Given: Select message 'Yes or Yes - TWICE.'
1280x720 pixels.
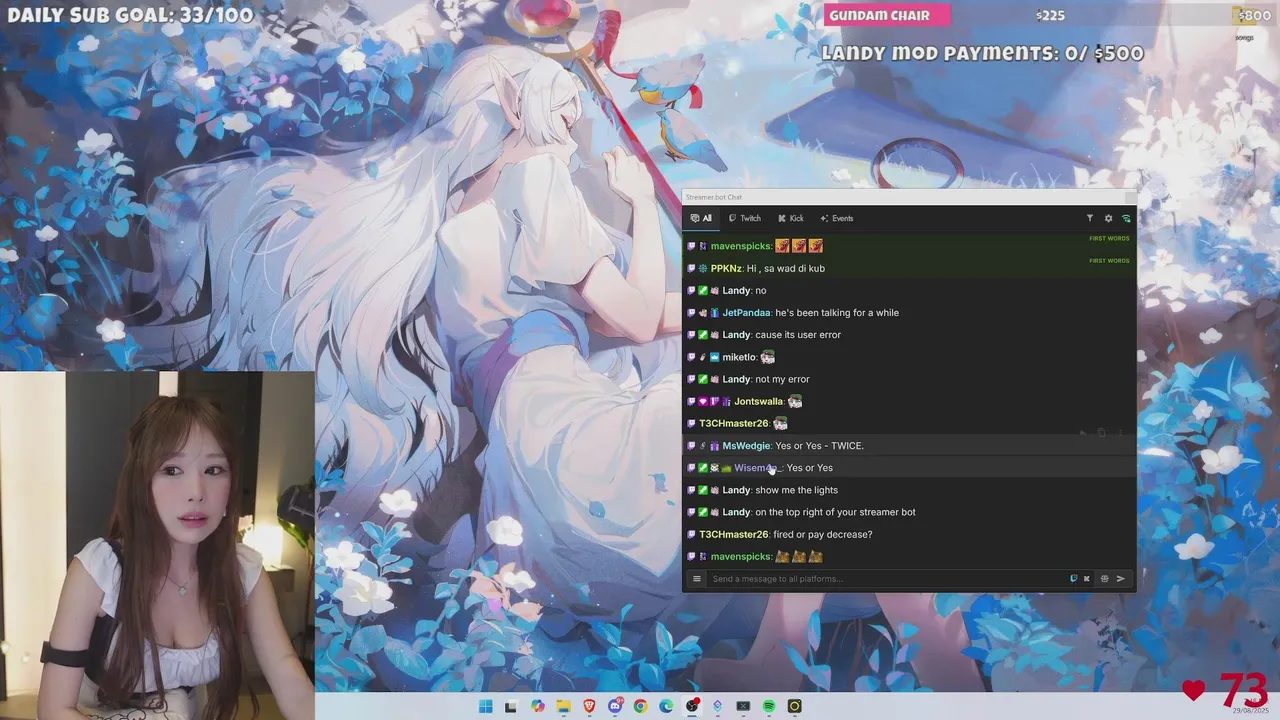Looking at the screenshot, I should tap(819, 445).
